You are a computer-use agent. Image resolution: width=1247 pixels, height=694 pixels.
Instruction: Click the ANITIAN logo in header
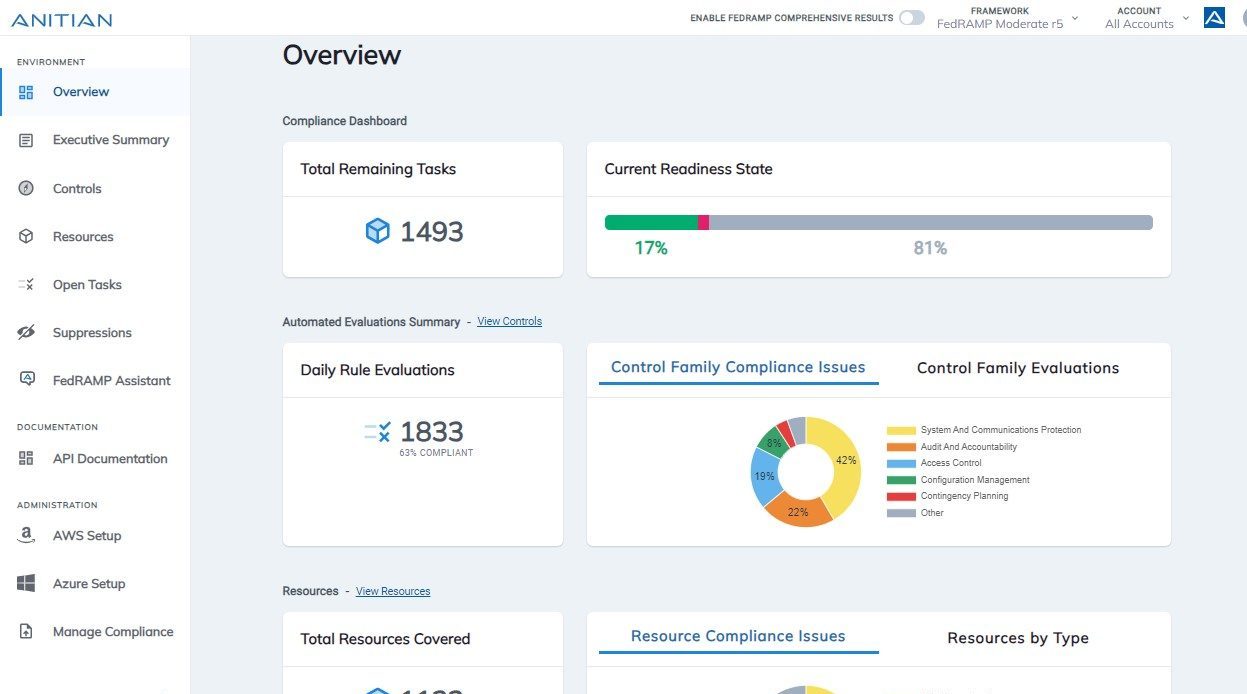pos(62,20)
